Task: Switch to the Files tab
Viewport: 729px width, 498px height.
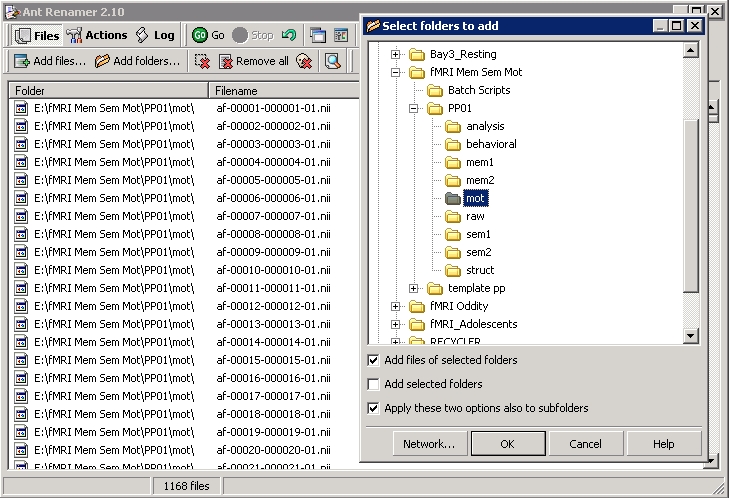Action: tap(37, 35)
